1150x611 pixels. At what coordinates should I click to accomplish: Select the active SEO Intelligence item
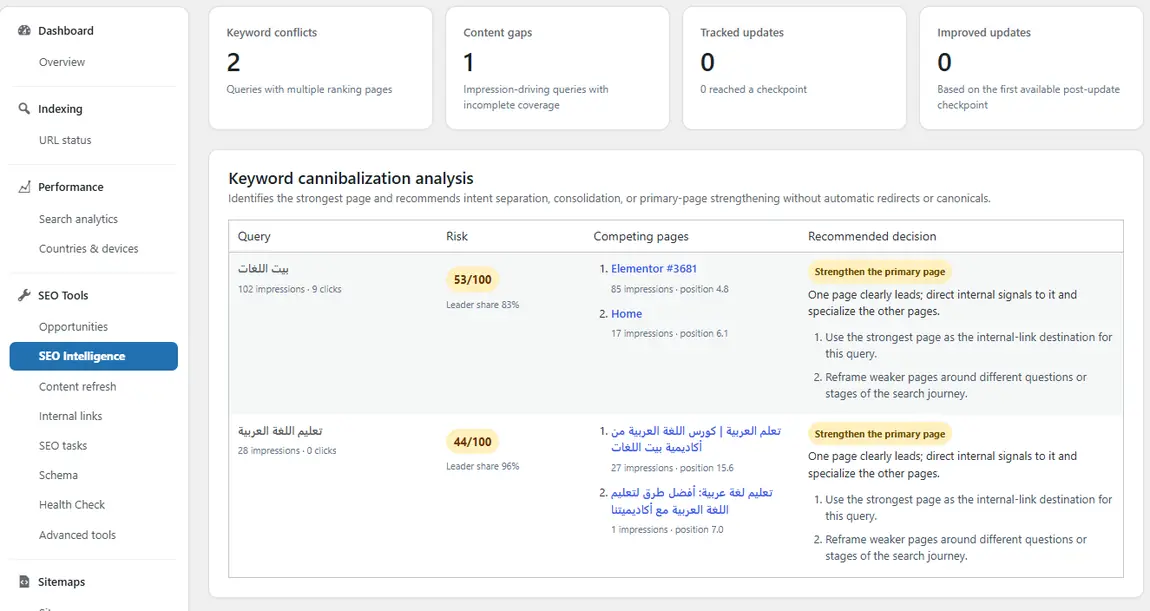[x=94, y=356]
